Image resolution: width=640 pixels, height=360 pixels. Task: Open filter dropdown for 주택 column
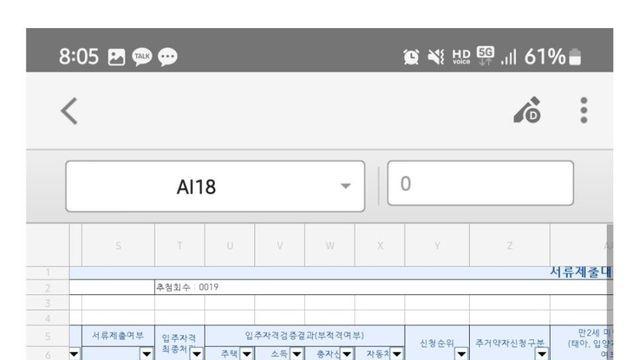coord(247,354)
